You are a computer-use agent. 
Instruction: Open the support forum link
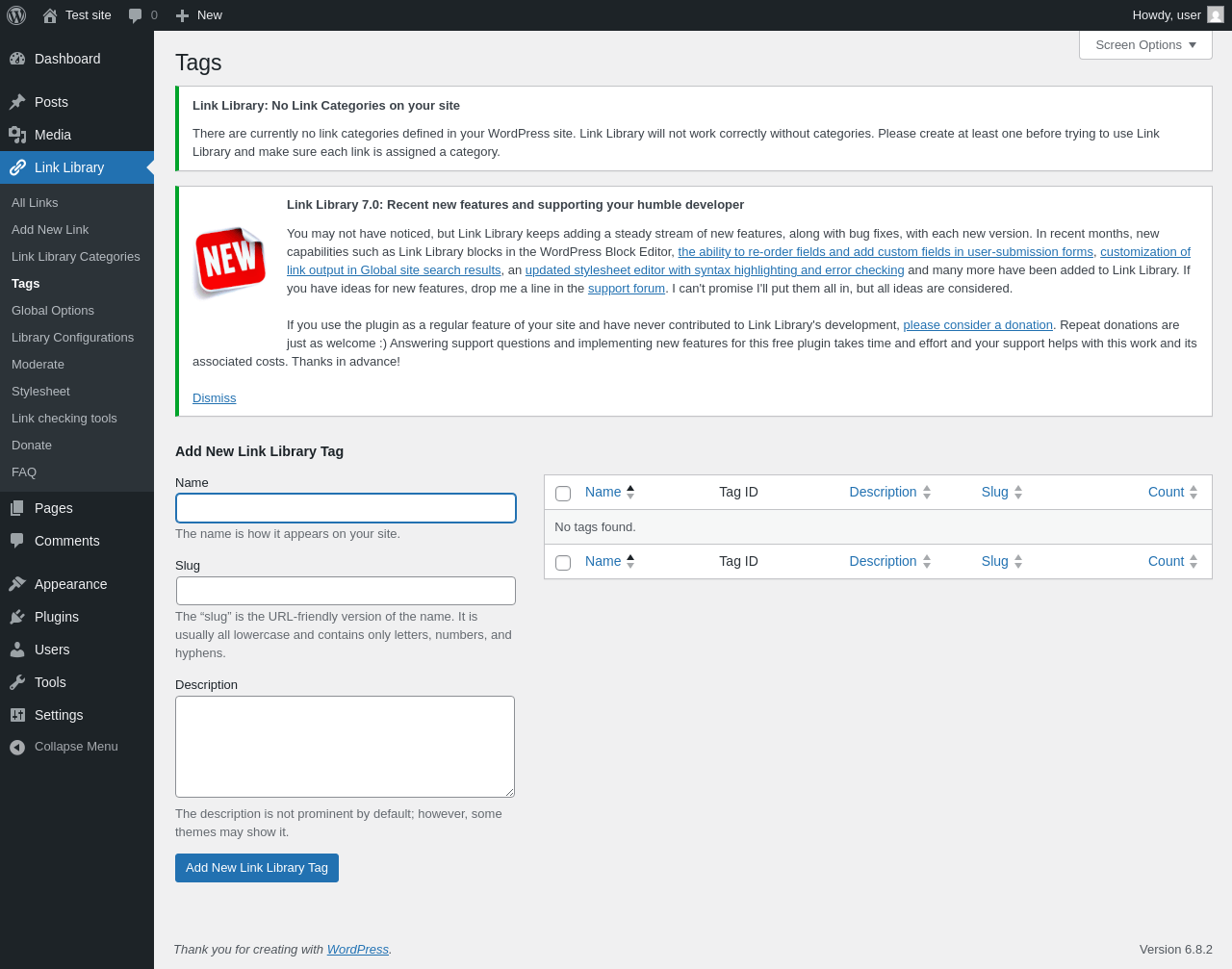(x=627, y=289)
